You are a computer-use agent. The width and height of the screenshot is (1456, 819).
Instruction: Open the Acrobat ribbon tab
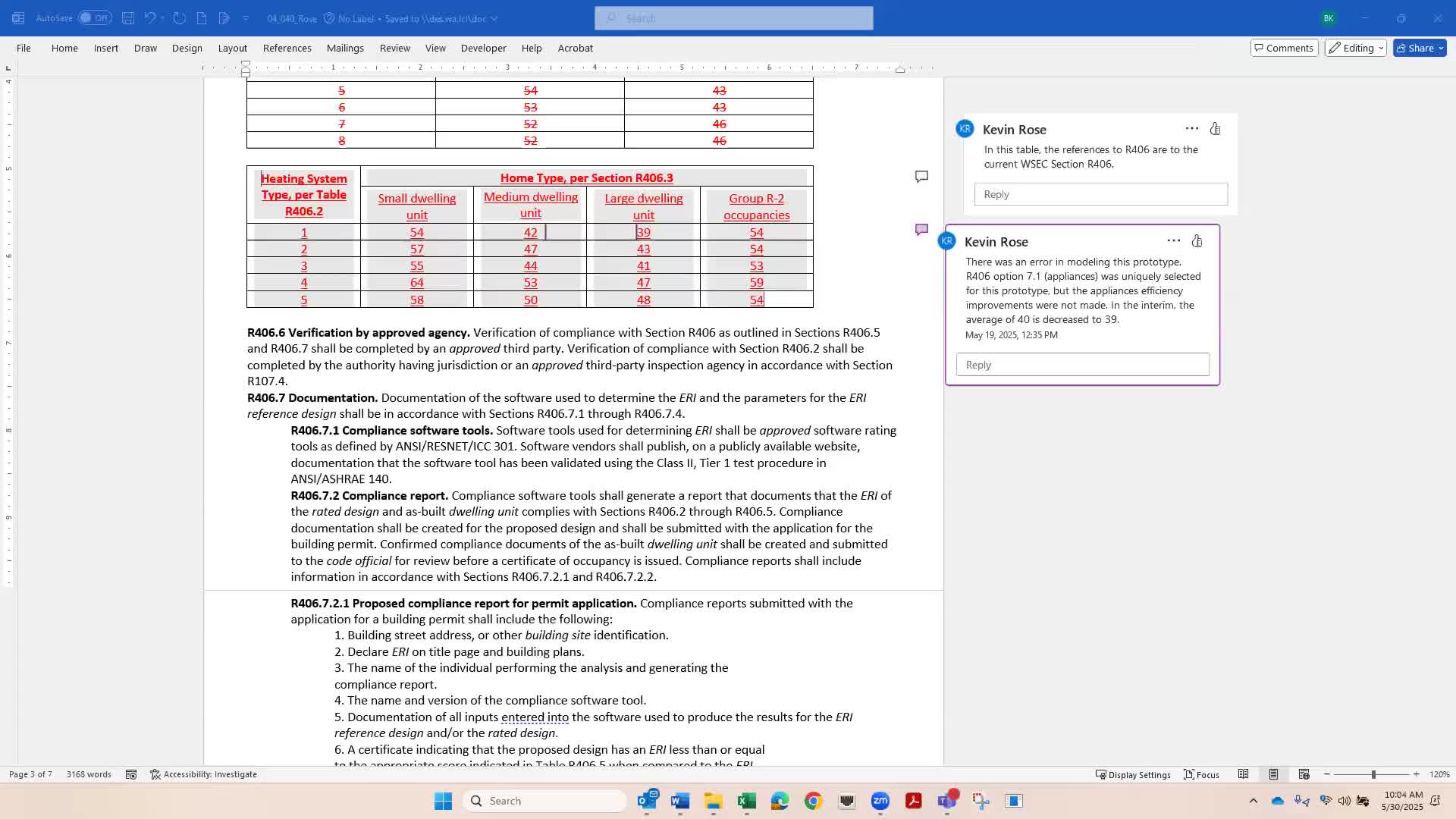click(x=575, y=48)
